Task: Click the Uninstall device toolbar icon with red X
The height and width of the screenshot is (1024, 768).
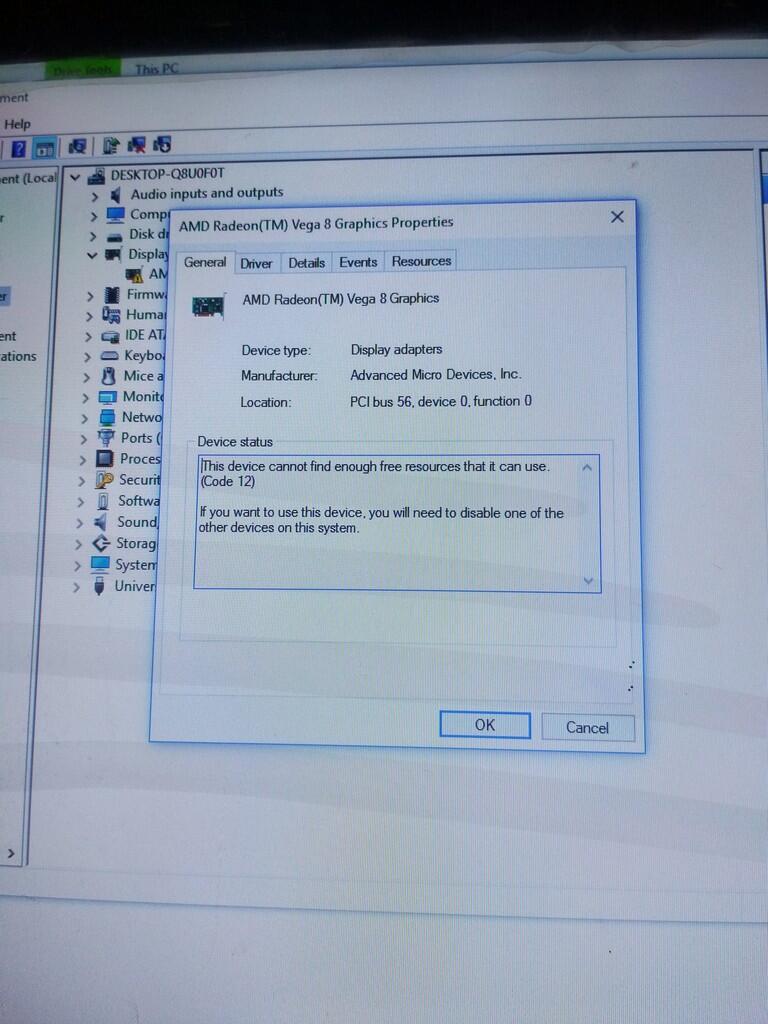Action: click(x=136, y=144)
